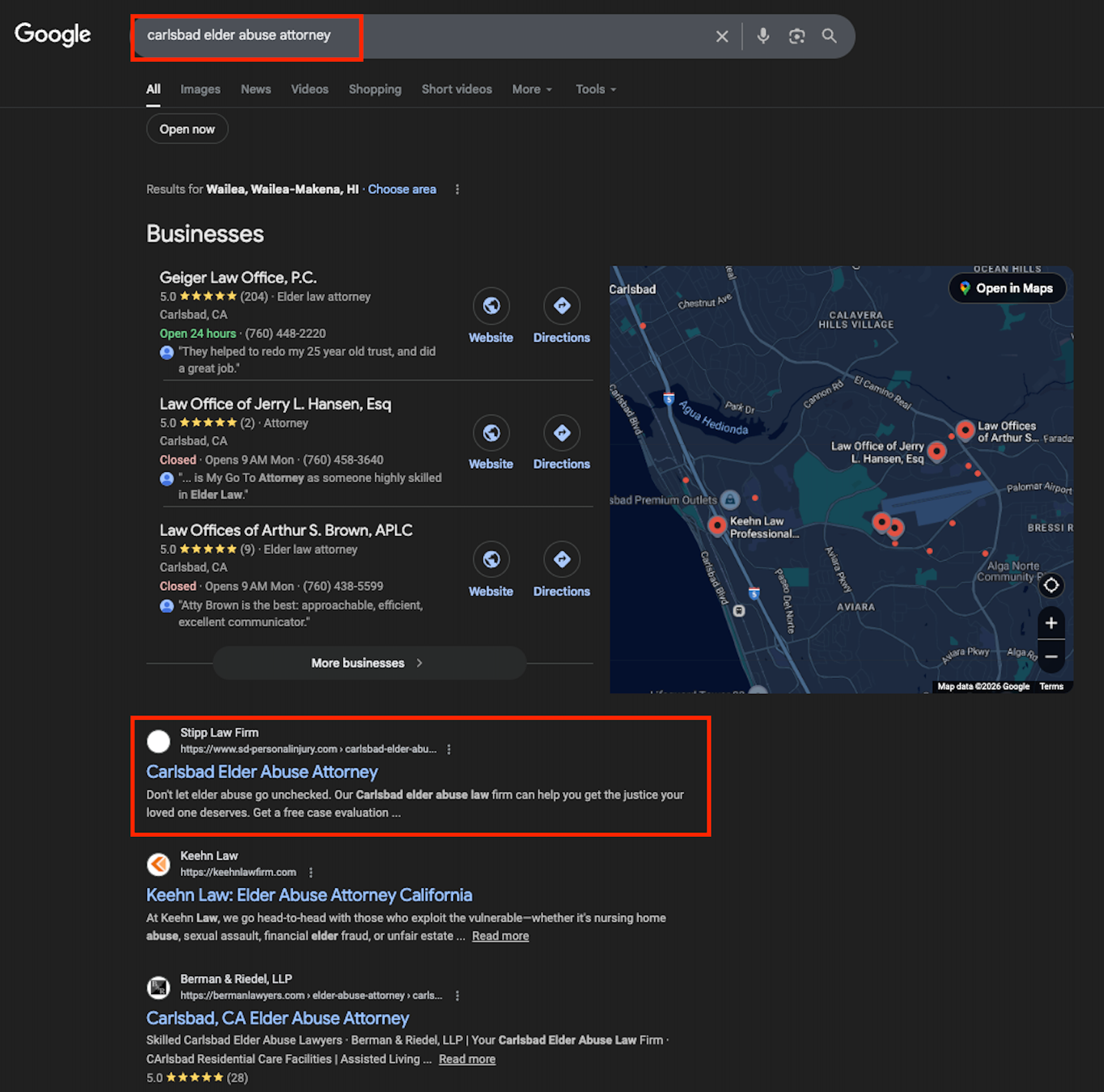
Task: Click Geiger Law Office review snippet text
Action: pos(307,360)
